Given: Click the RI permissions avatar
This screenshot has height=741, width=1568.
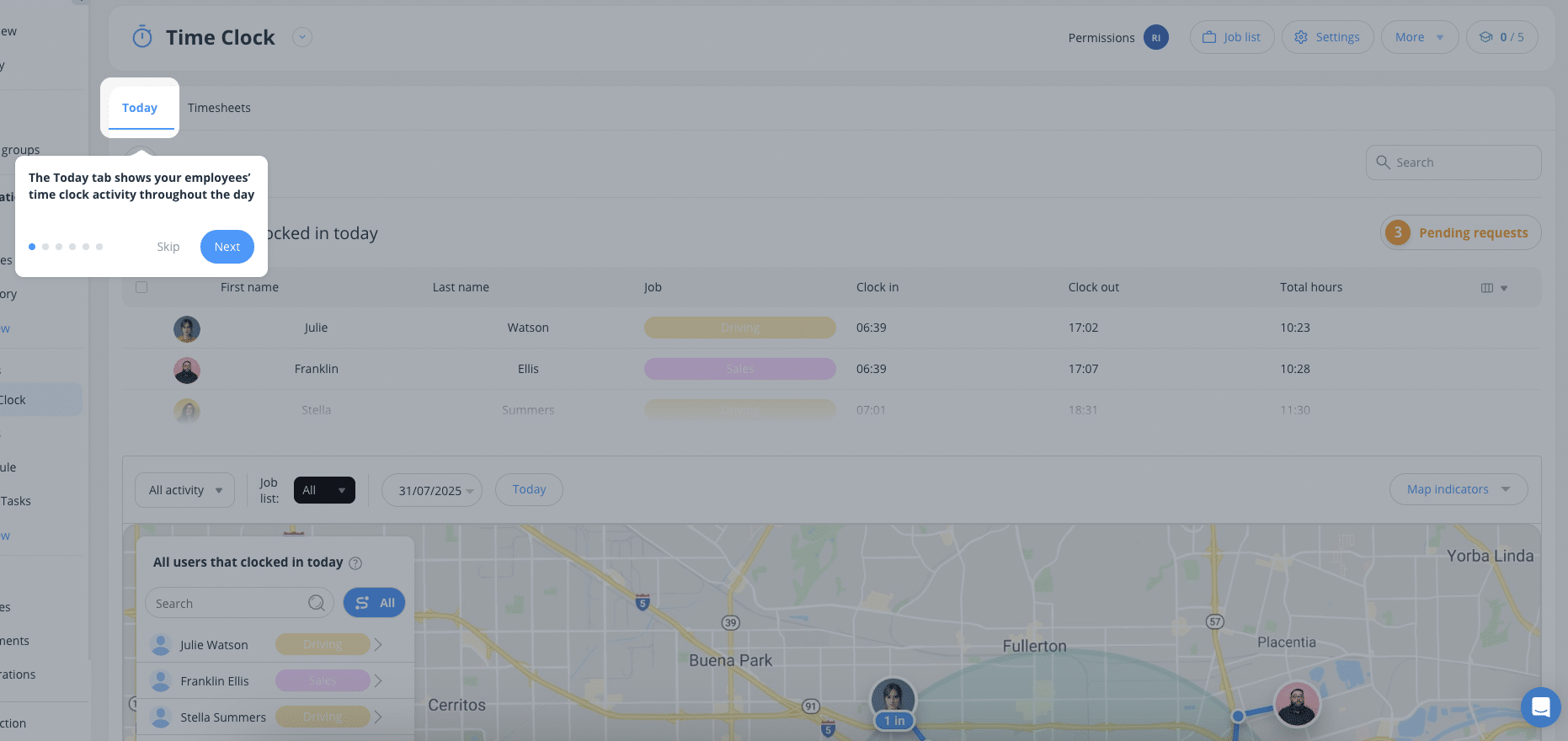Looking at the screenshot, I should pos(1156,37).
